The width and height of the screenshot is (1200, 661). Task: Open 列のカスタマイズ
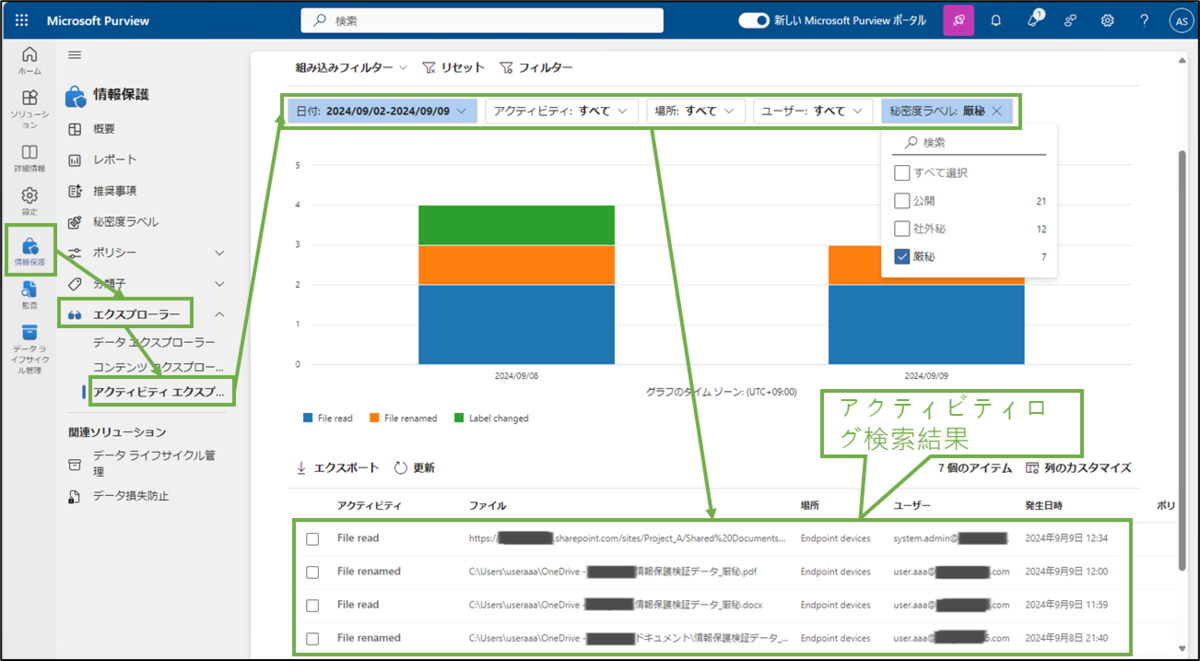pos(1078,467)
